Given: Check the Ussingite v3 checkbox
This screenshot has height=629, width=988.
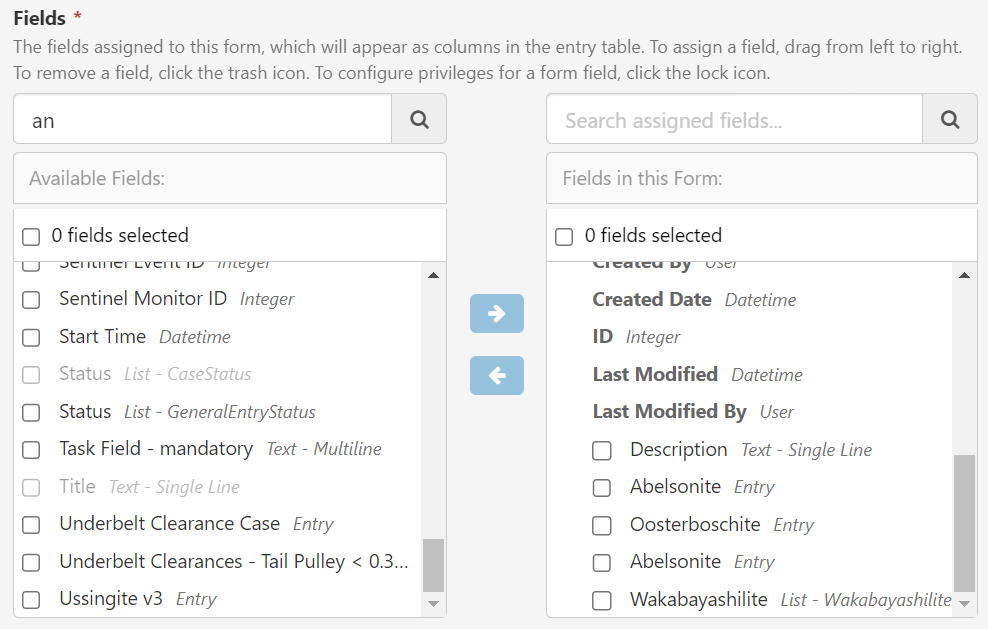Looking at the screenshot, I should click(x=30, y=598).
